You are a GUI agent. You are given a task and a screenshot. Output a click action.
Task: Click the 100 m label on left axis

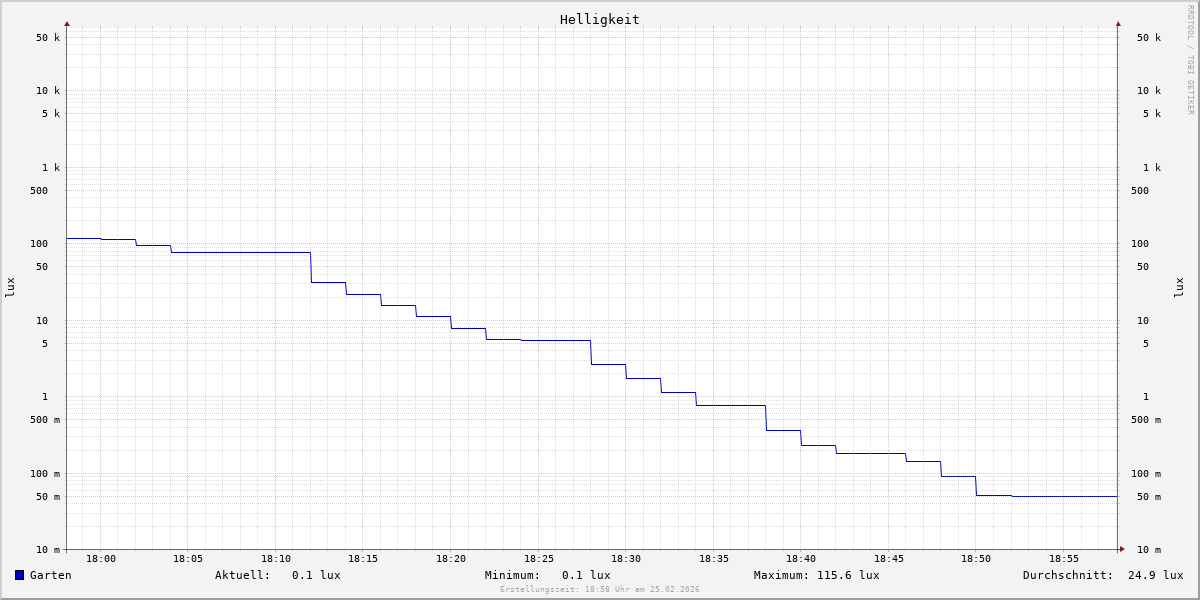[x=45, y=474]
